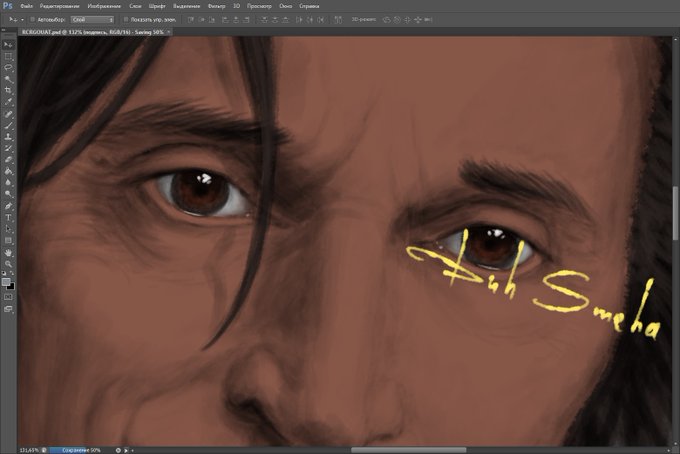Select the Quick Selection tool

8,79
